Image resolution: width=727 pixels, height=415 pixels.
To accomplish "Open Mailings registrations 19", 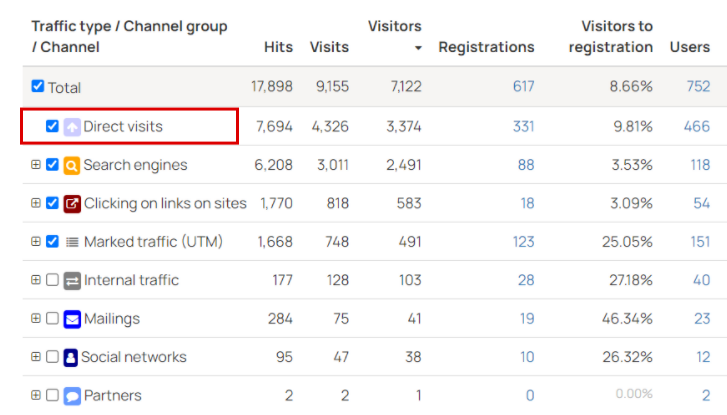I will point(527,319).
